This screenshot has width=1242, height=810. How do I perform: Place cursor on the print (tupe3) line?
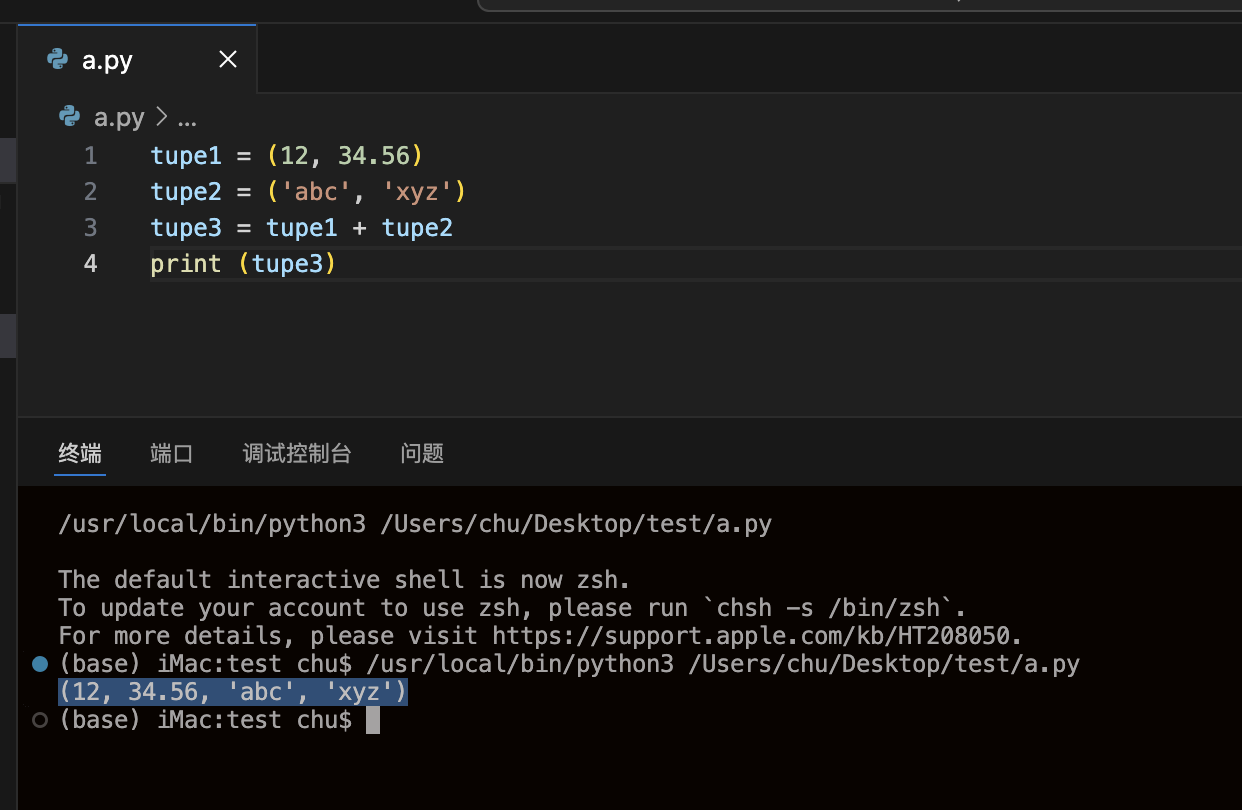point(243,263)
